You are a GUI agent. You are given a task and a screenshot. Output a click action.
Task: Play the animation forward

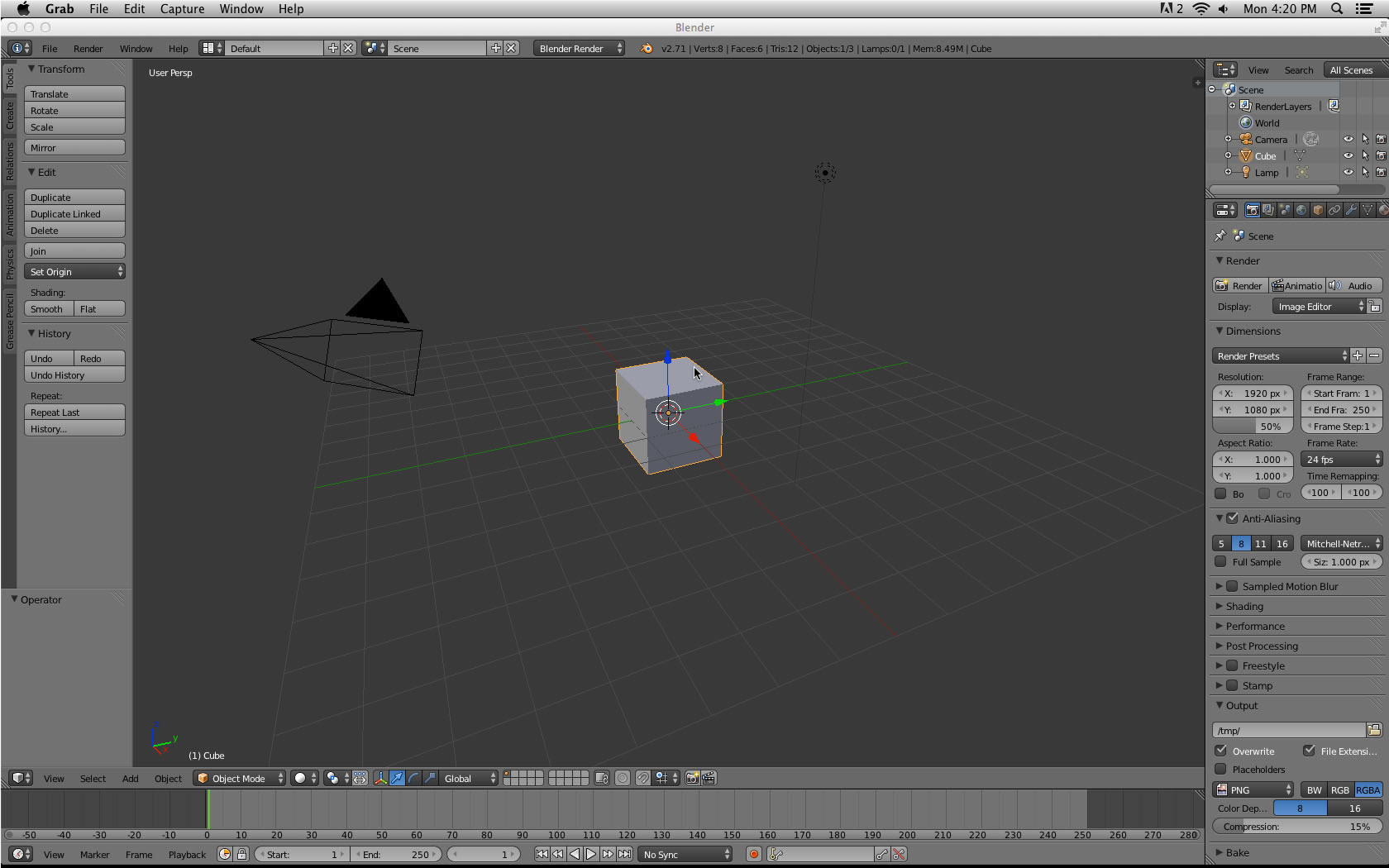(591, 854)
